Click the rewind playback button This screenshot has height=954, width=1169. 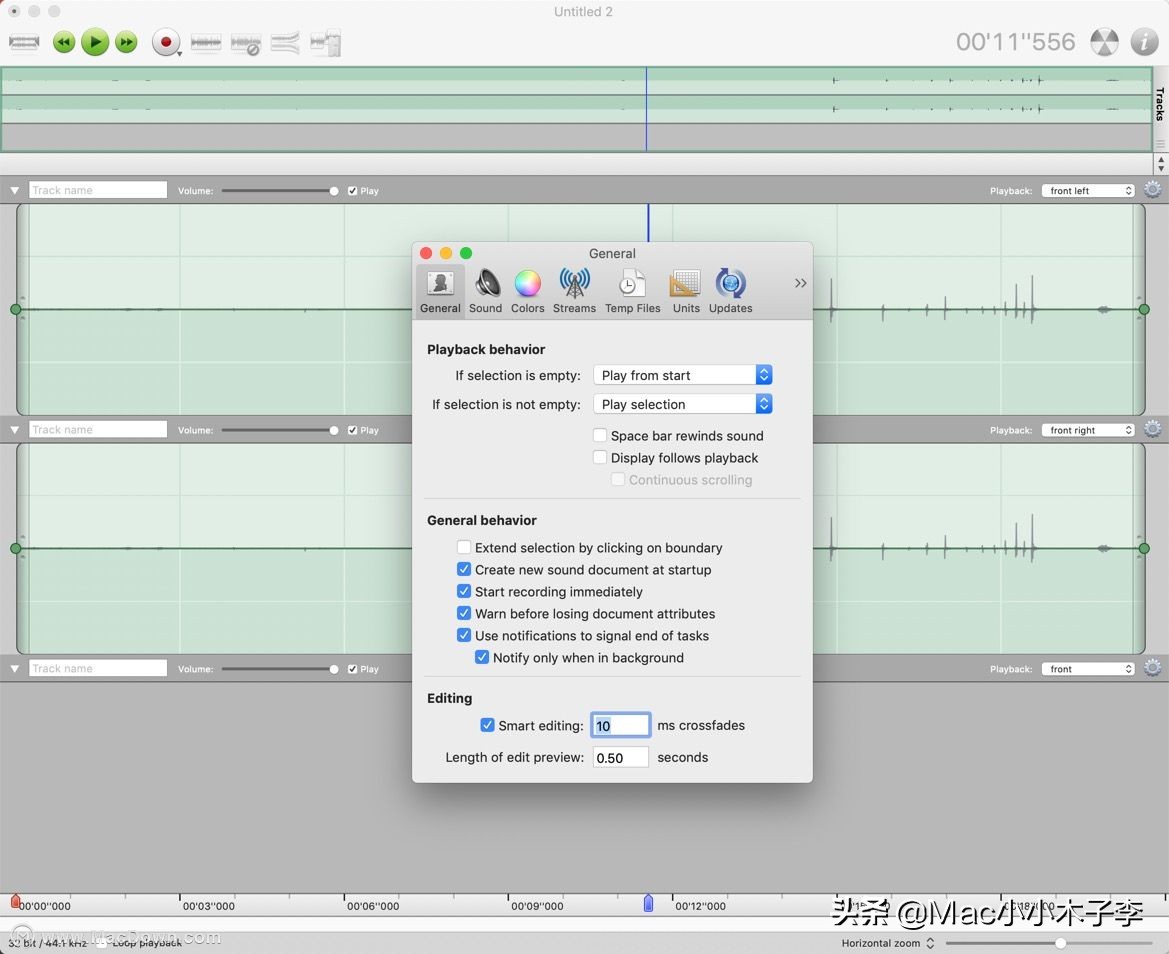coord(64,42)
